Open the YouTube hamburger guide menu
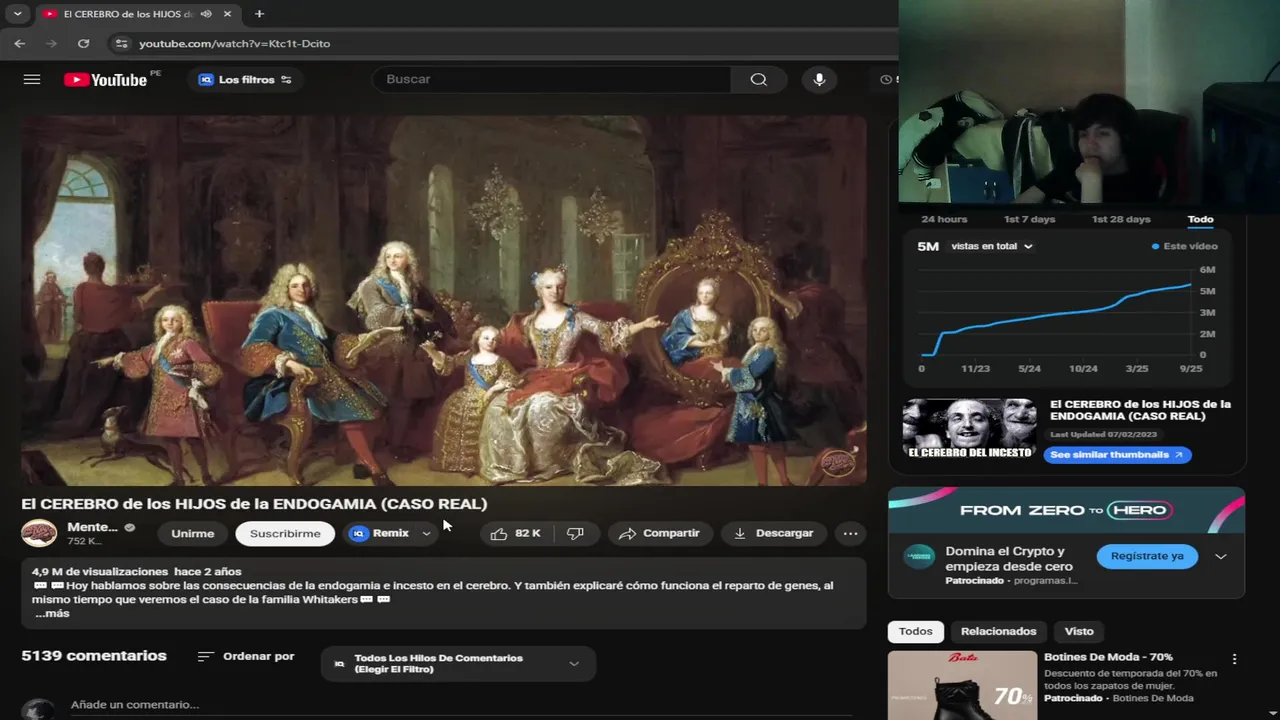This screenshot has height=720, width=1280. tap(32, 79)
